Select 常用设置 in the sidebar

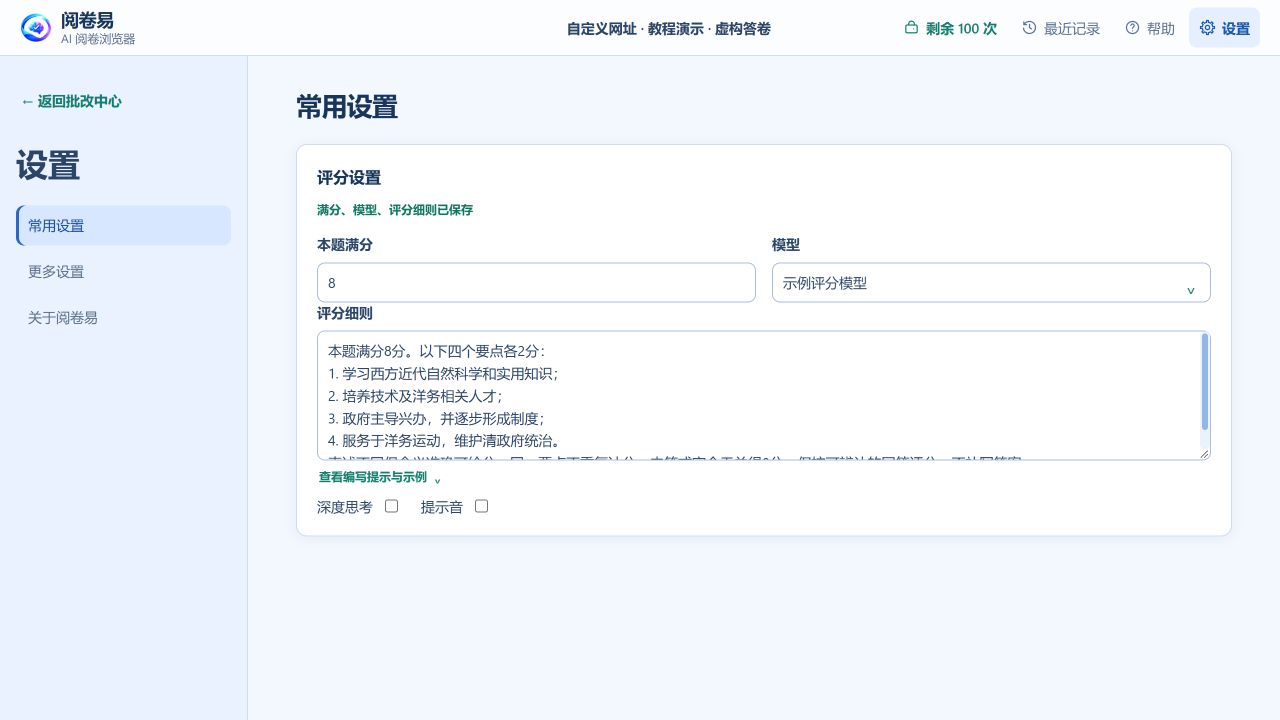[123, 226]
